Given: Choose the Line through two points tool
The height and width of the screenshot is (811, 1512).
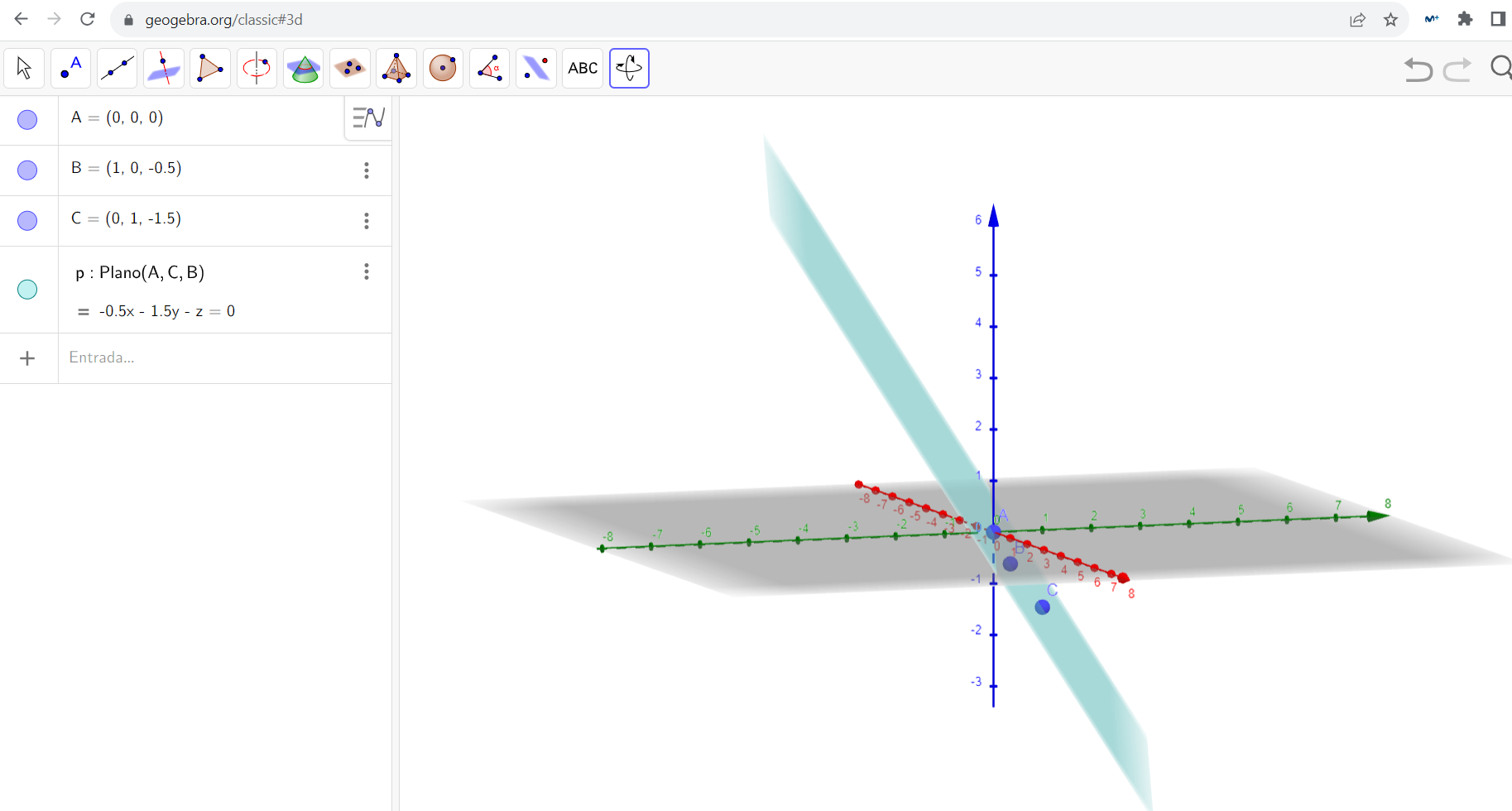Looking at the screenshot, I should pyautogui.click(x=117, y=68).
